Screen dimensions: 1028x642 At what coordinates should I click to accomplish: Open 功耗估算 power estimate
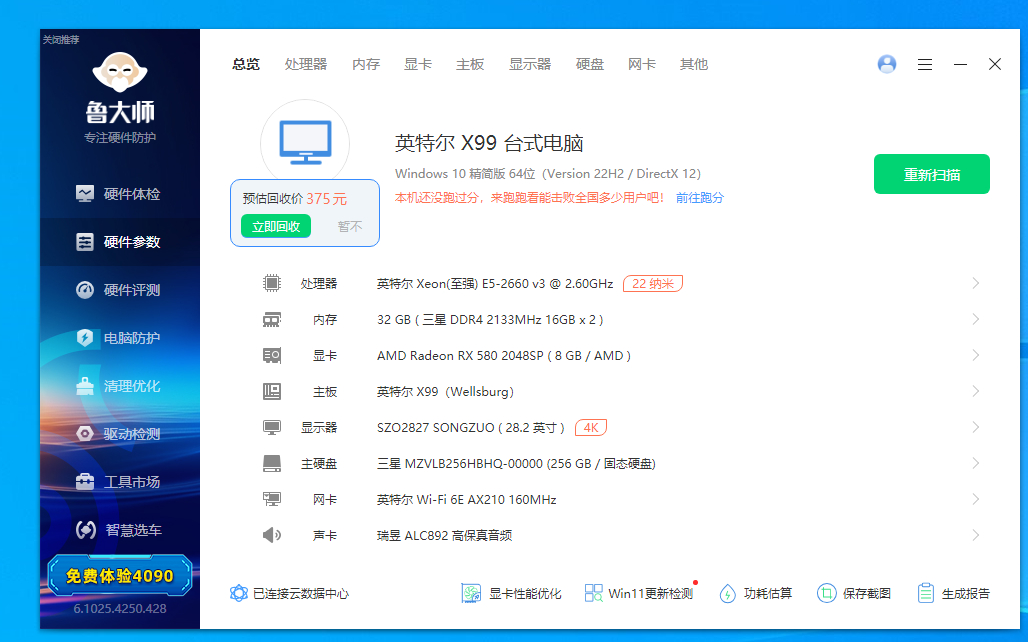click(x=755, y=593)
